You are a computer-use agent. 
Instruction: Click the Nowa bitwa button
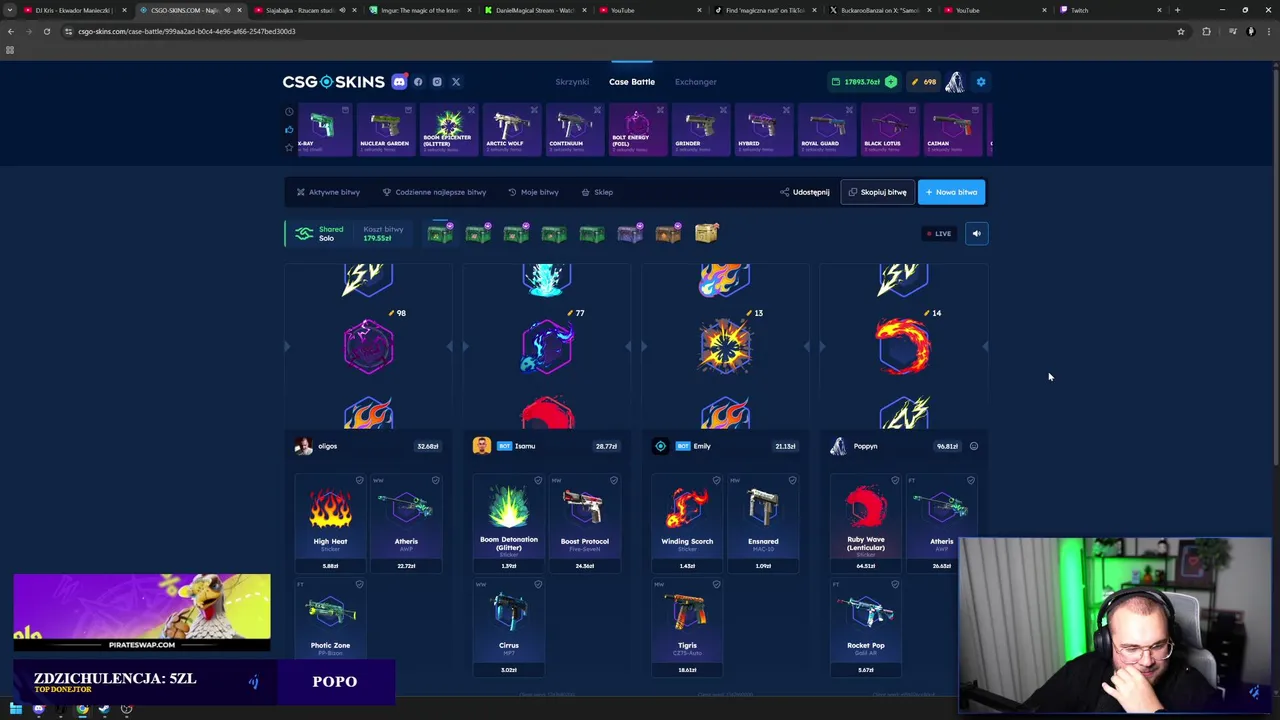(x=951, y=192)
